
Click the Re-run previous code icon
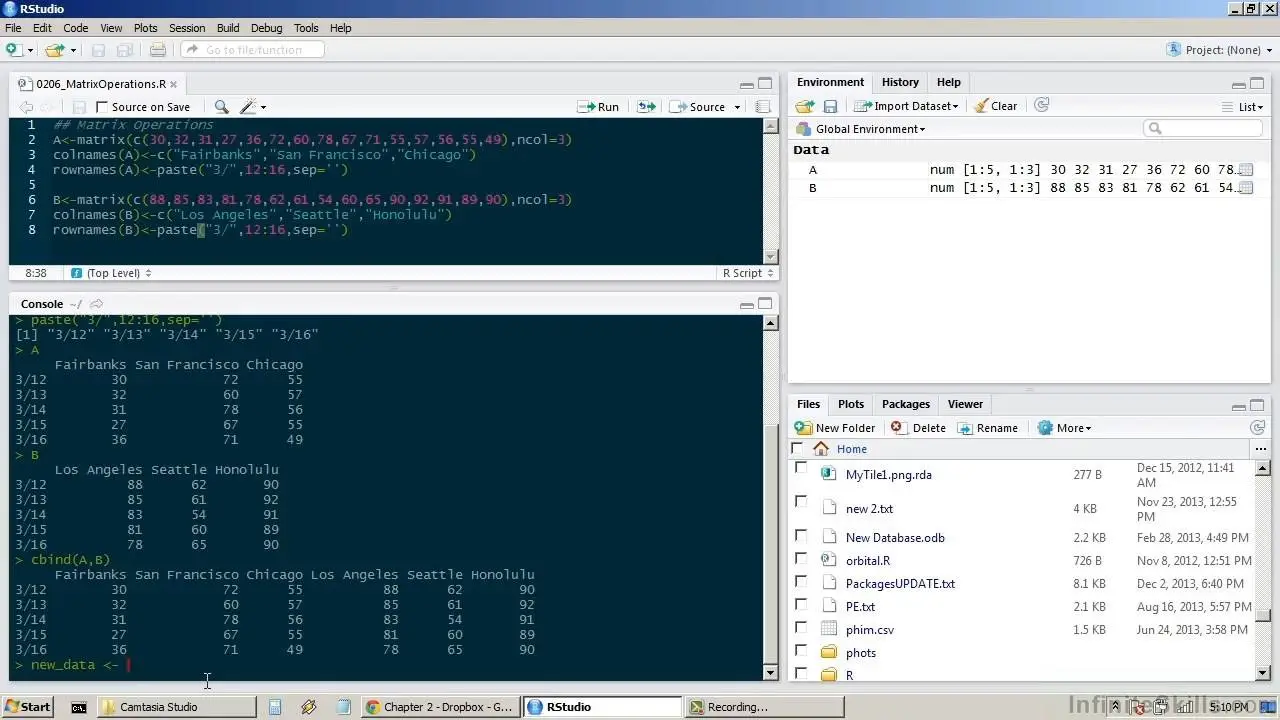pos(646,107)
